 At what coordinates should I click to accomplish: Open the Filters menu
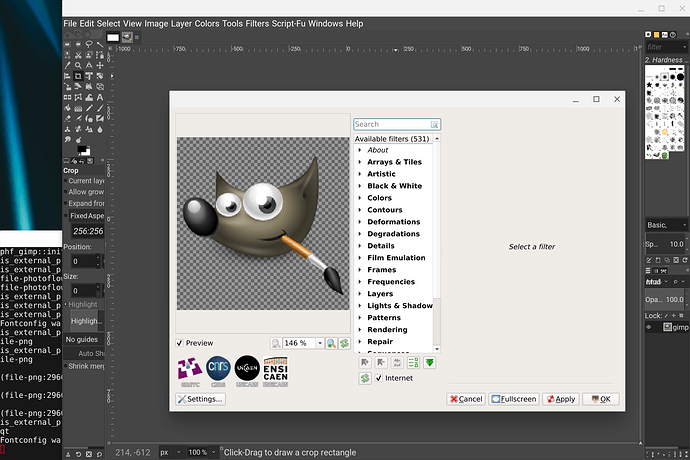(257, 24)
